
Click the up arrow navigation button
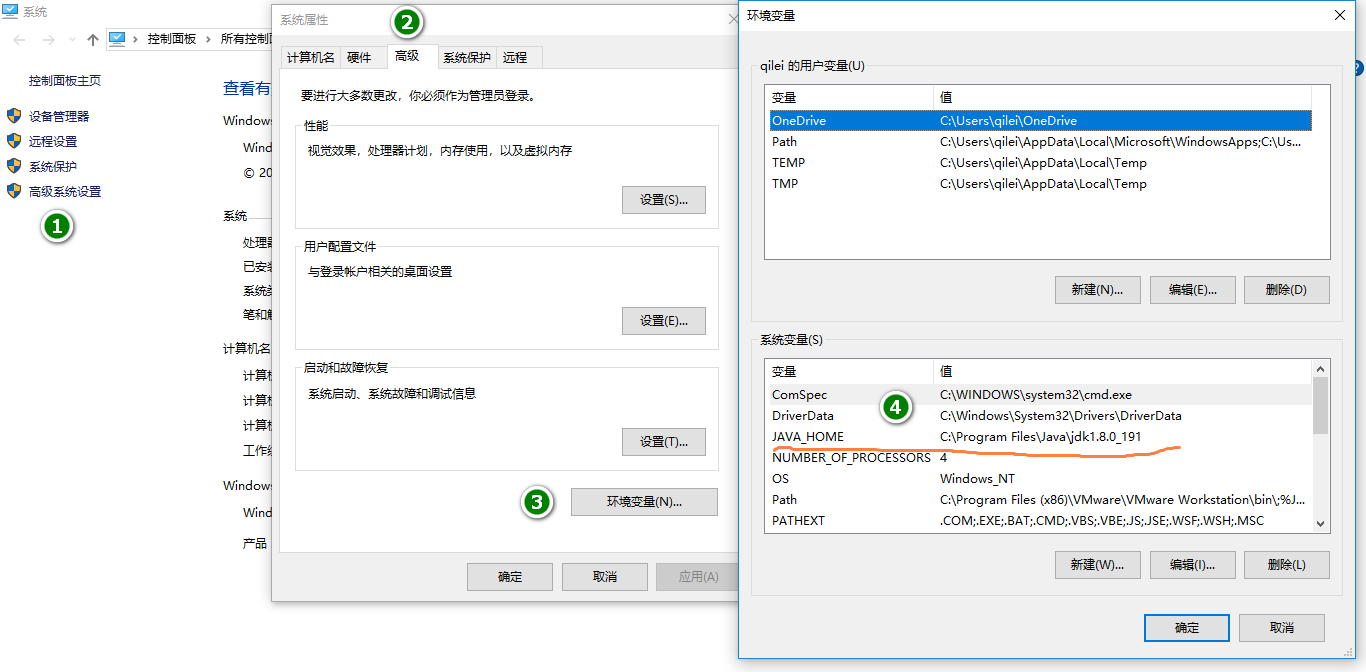click(x=93, y=39)
